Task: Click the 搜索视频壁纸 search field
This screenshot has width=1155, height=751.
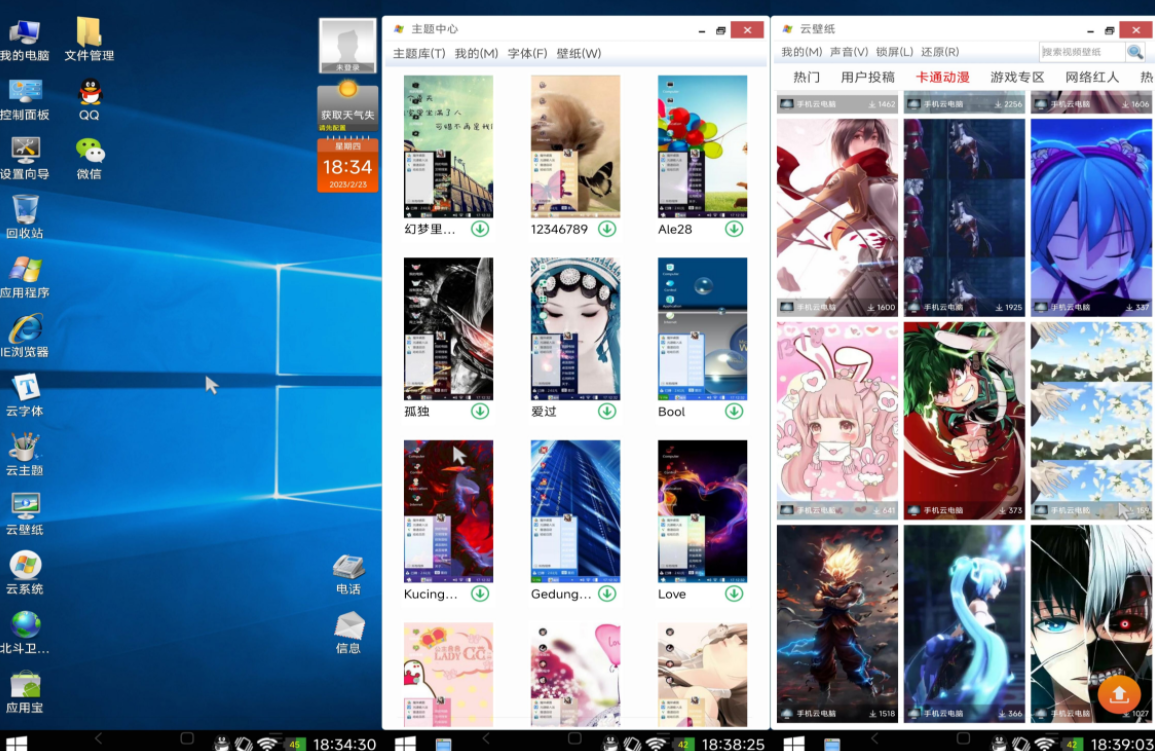Action: pyautogui.click(x=1081, y=52)
